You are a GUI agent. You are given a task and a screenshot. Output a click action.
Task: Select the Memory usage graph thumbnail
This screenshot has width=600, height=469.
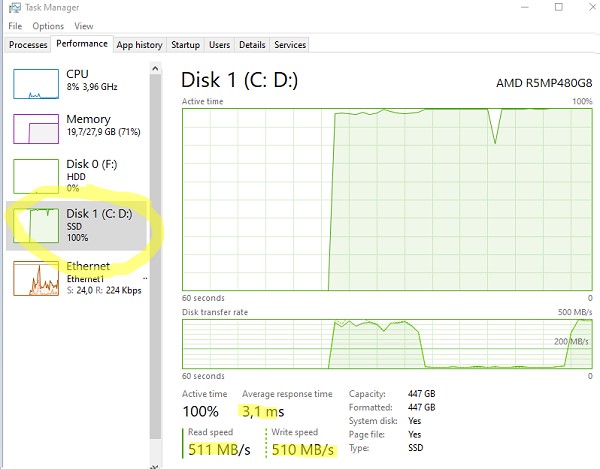click(x=34, y=129)
